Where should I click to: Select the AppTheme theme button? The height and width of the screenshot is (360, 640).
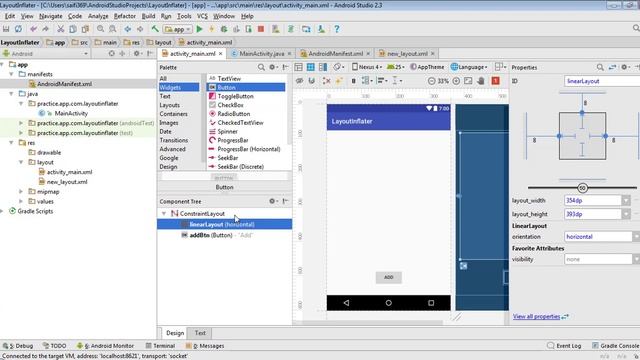coord(427,67)
